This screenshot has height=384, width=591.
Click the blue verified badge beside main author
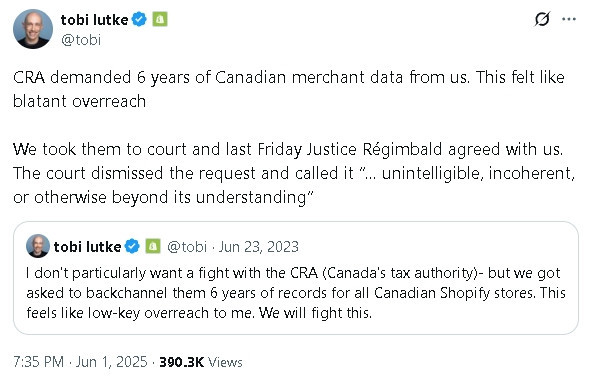[x=139, y=19]
